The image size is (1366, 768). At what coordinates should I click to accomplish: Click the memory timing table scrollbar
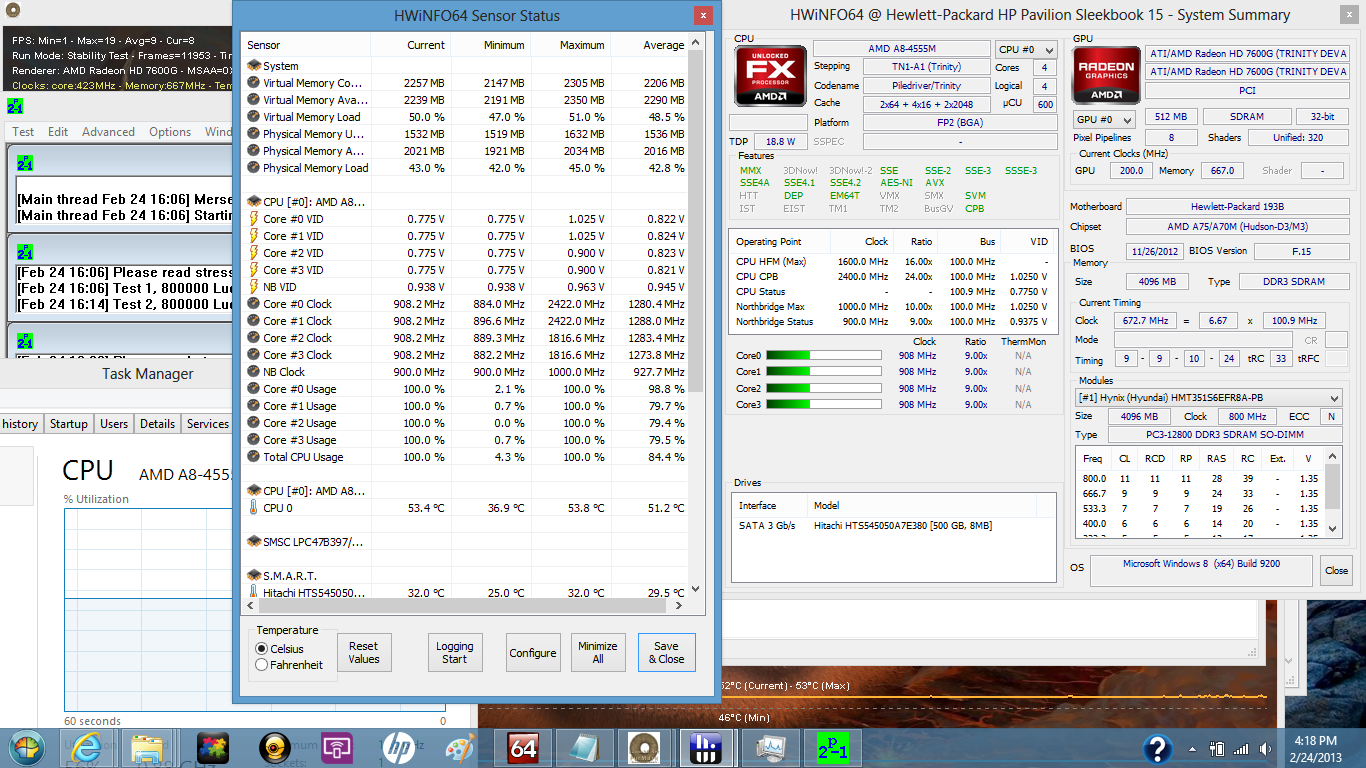pos(1332,492)
